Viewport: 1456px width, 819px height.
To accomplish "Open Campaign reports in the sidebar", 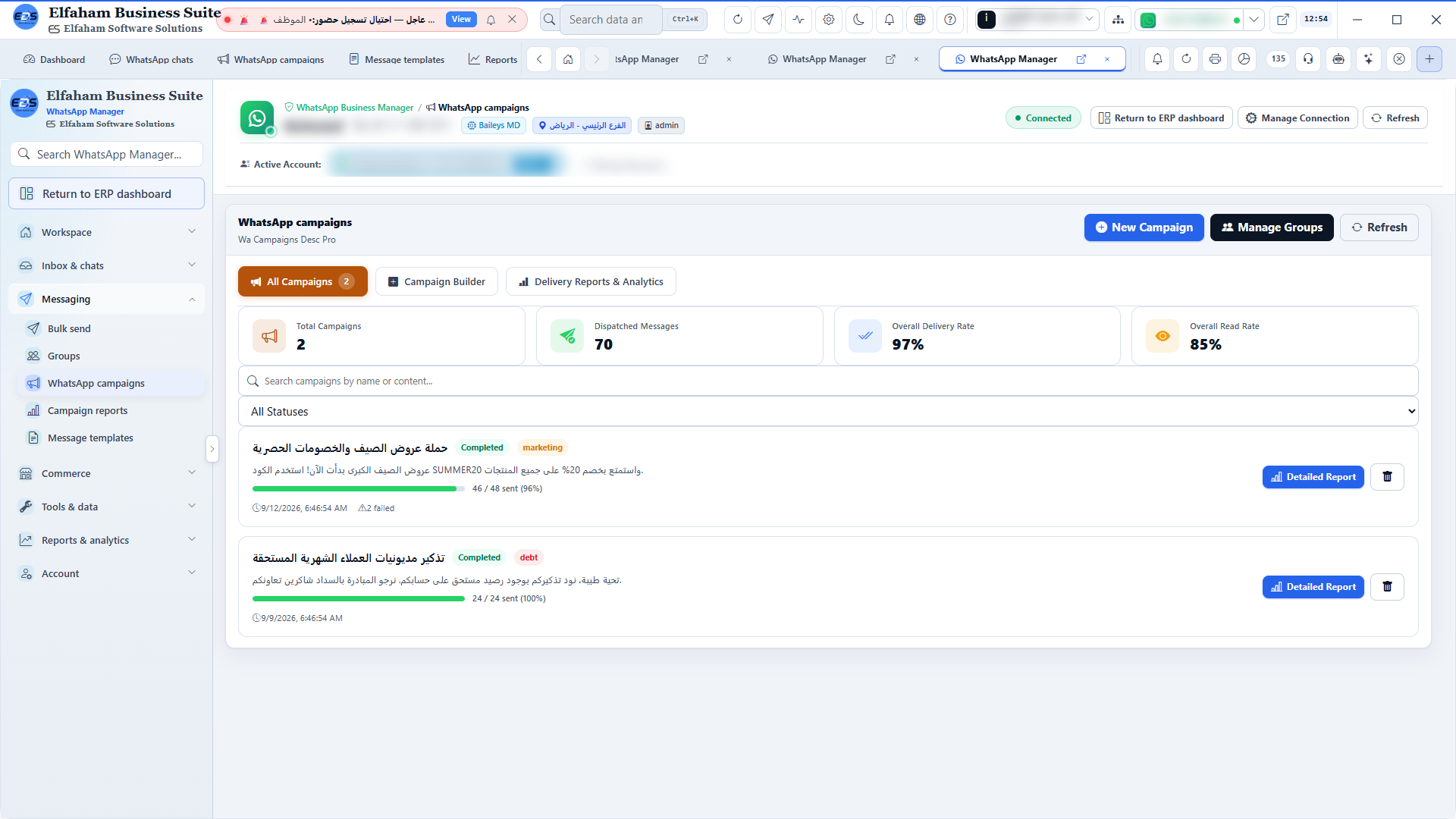I will click(x=111, y=410).
